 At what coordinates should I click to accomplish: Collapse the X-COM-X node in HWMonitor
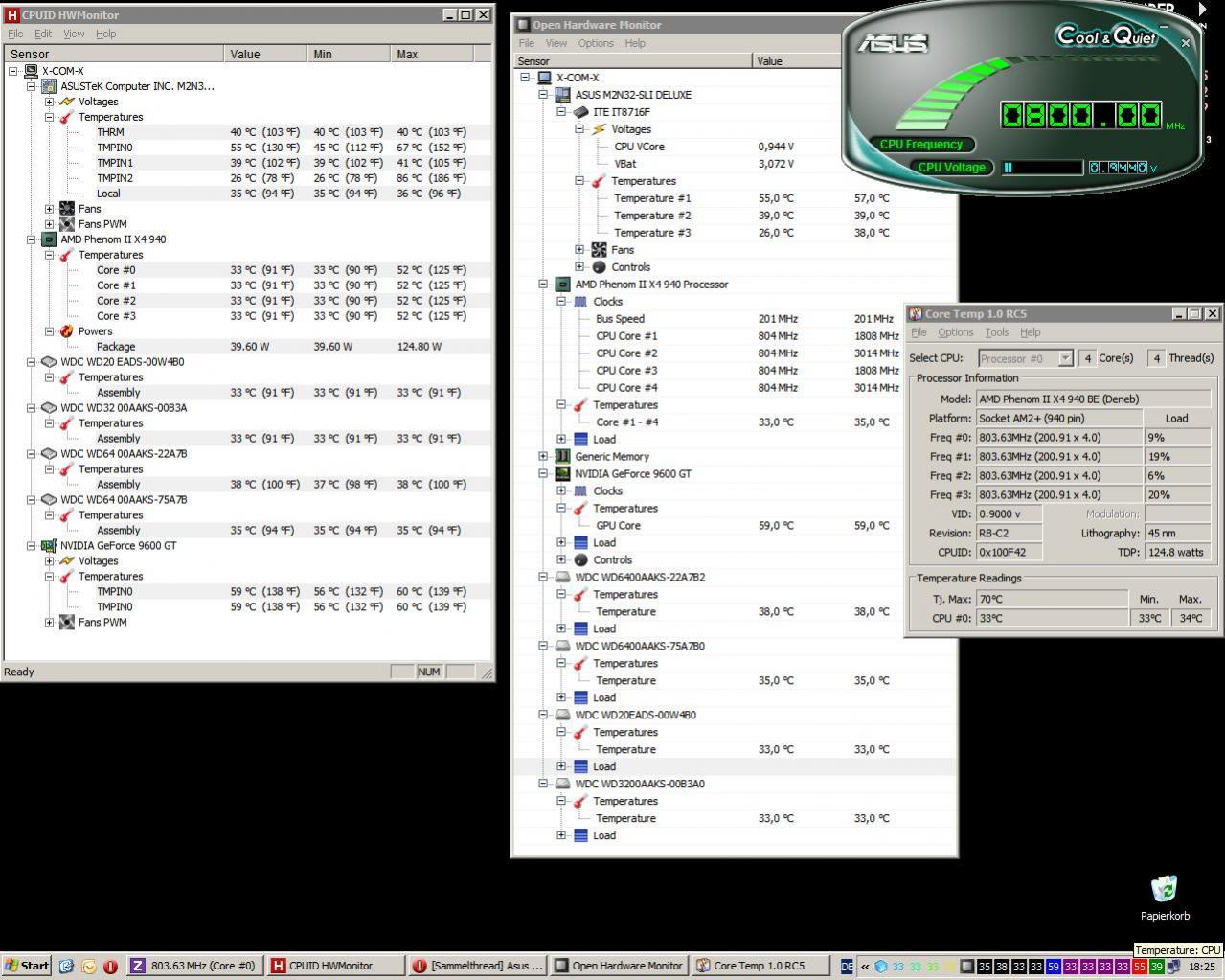coord(13,71)
